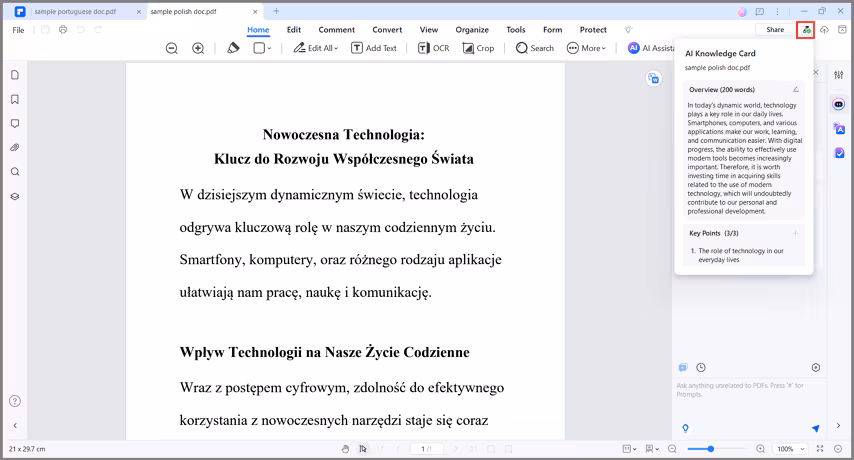The width and height of the screenshot is (854, 460).
Task: Click the save icon in title toolbar
Action: 45,29
